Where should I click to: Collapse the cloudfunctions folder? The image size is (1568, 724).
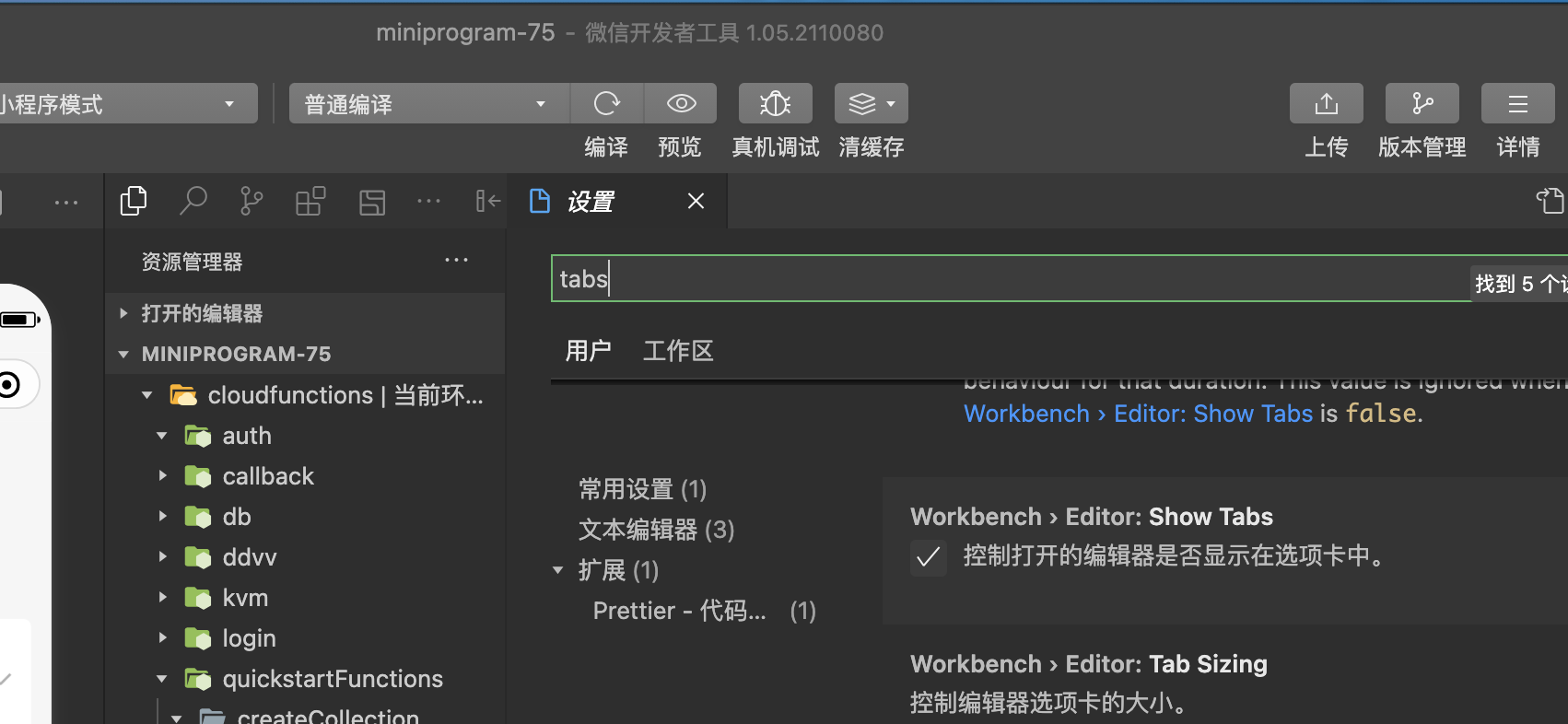pos(147,395)
